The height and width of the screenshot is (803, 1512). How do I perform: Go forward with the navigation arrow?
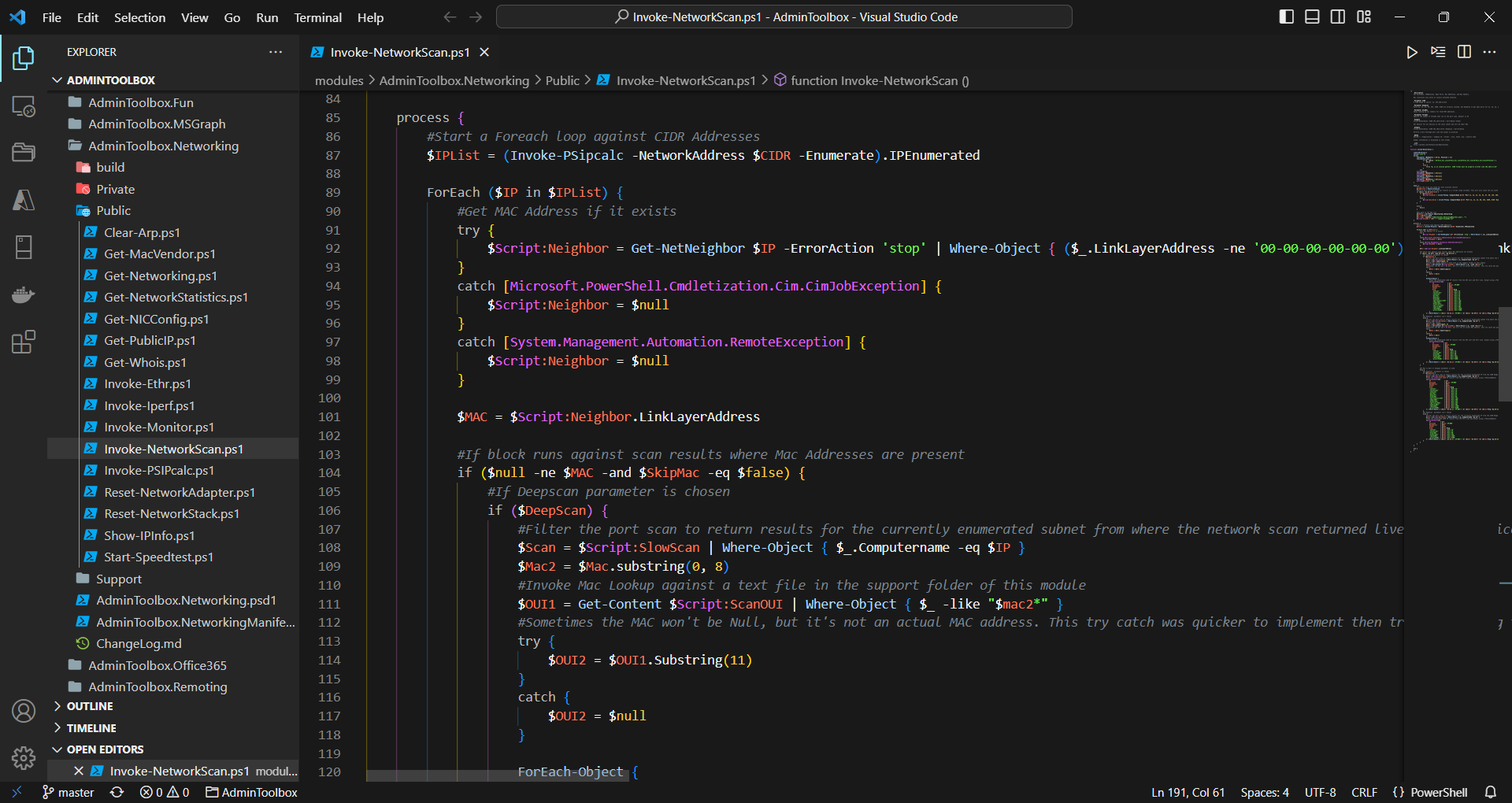tap(476, 17)
